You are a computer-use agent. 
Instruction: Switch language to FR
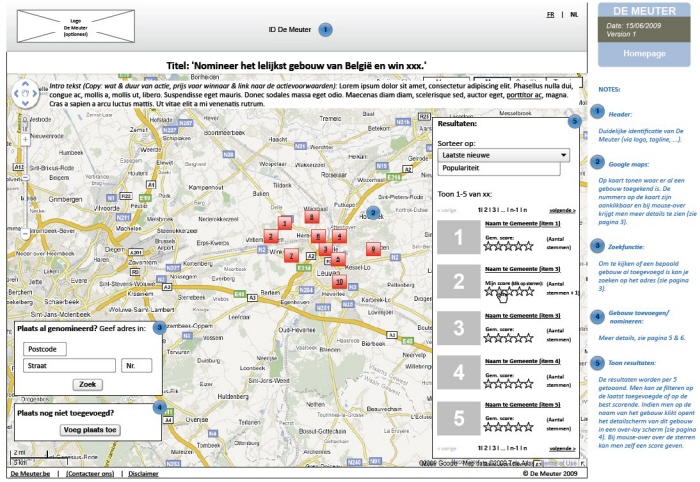point(550,15)
